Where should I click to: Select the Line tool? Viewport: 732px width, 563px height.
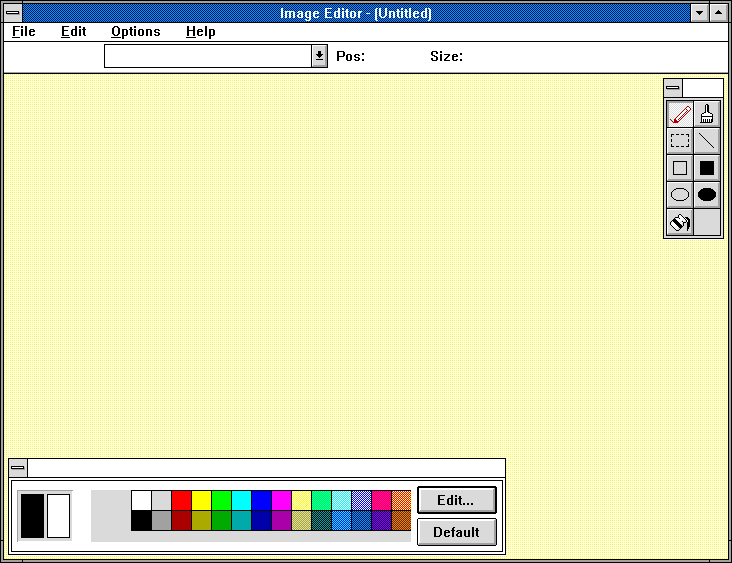pyautogui.click(x=707, y=141)
